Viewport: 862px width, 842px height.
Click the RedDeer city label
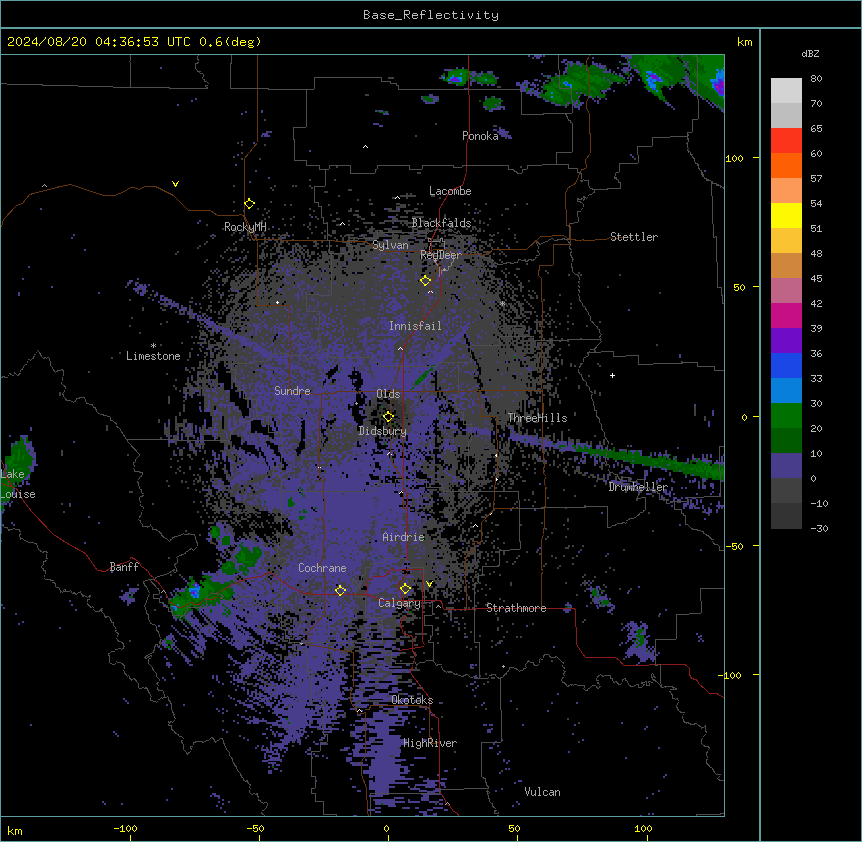[441, 255]
